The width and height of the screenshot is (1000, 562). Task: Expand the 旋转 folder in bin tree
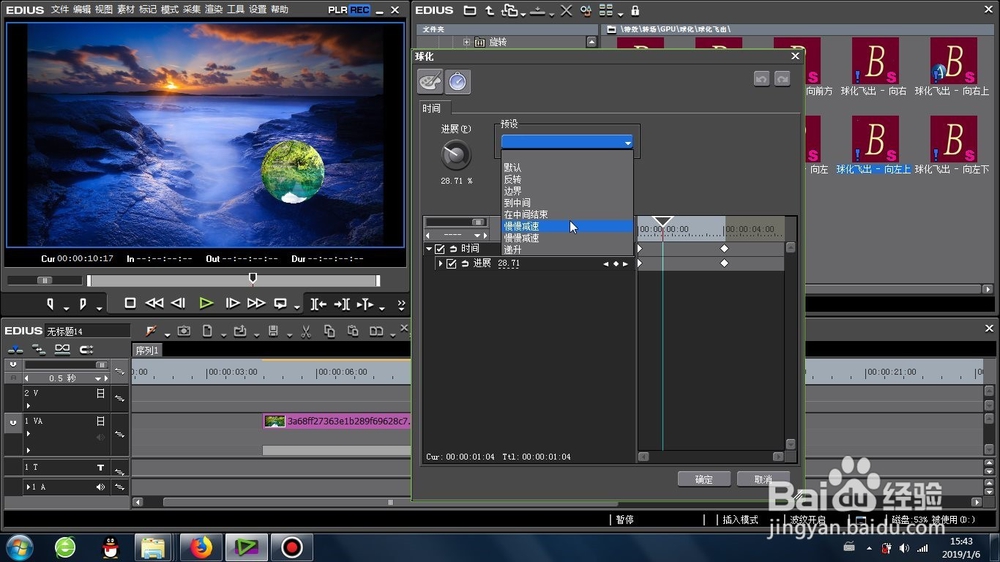coord(466,42)
